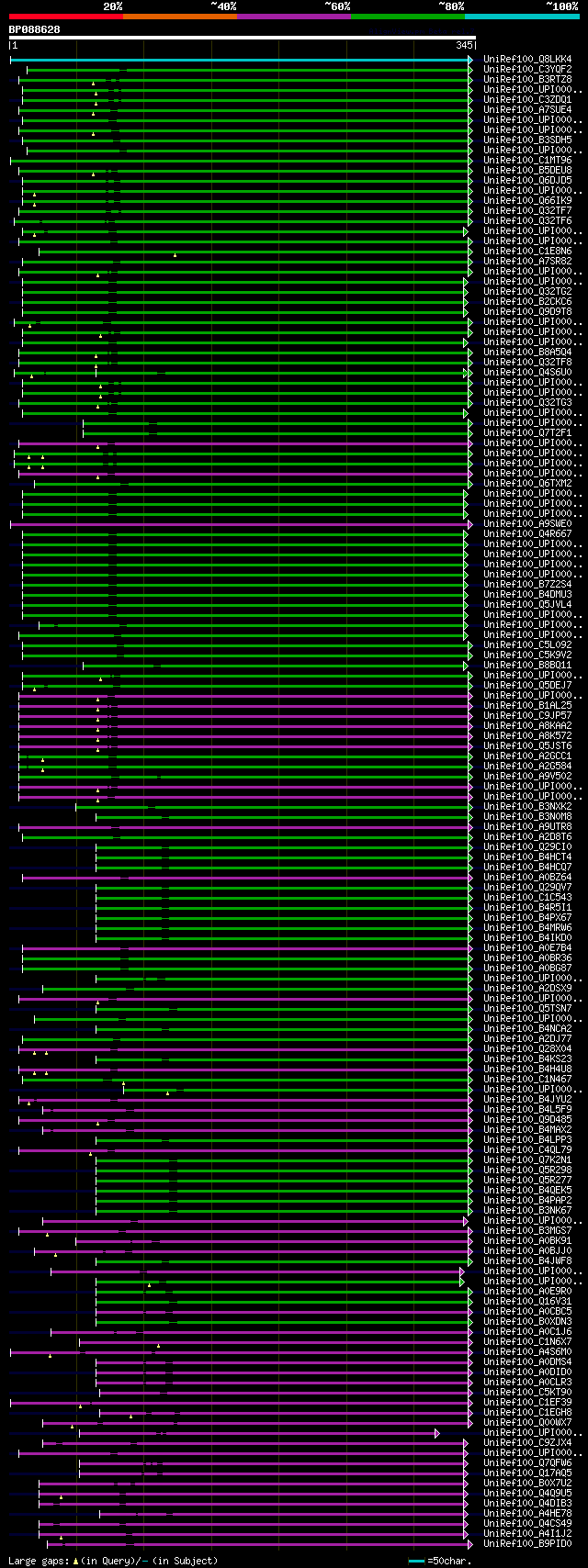This screenshot has height=1568, width=588.
Task: Open the UniRef100_Q00WX7 entry
Action: 527,1423
